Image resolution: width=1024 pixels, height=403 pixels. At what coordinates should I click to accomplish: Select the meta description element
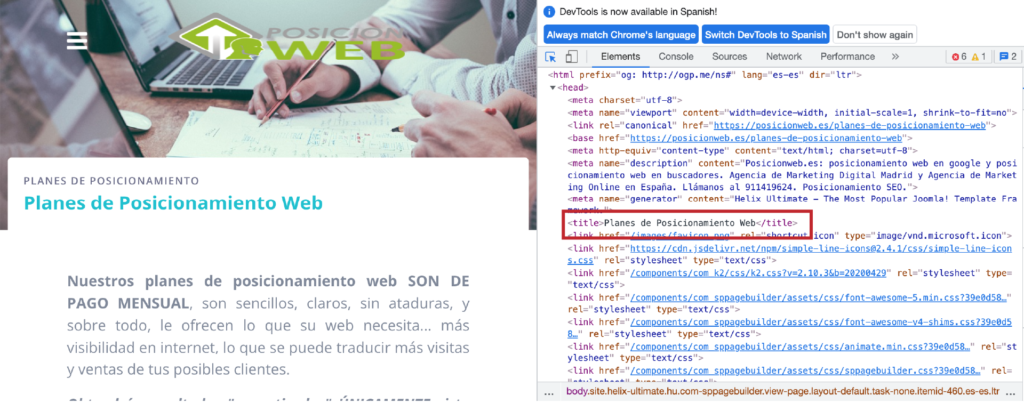[792, 175]
